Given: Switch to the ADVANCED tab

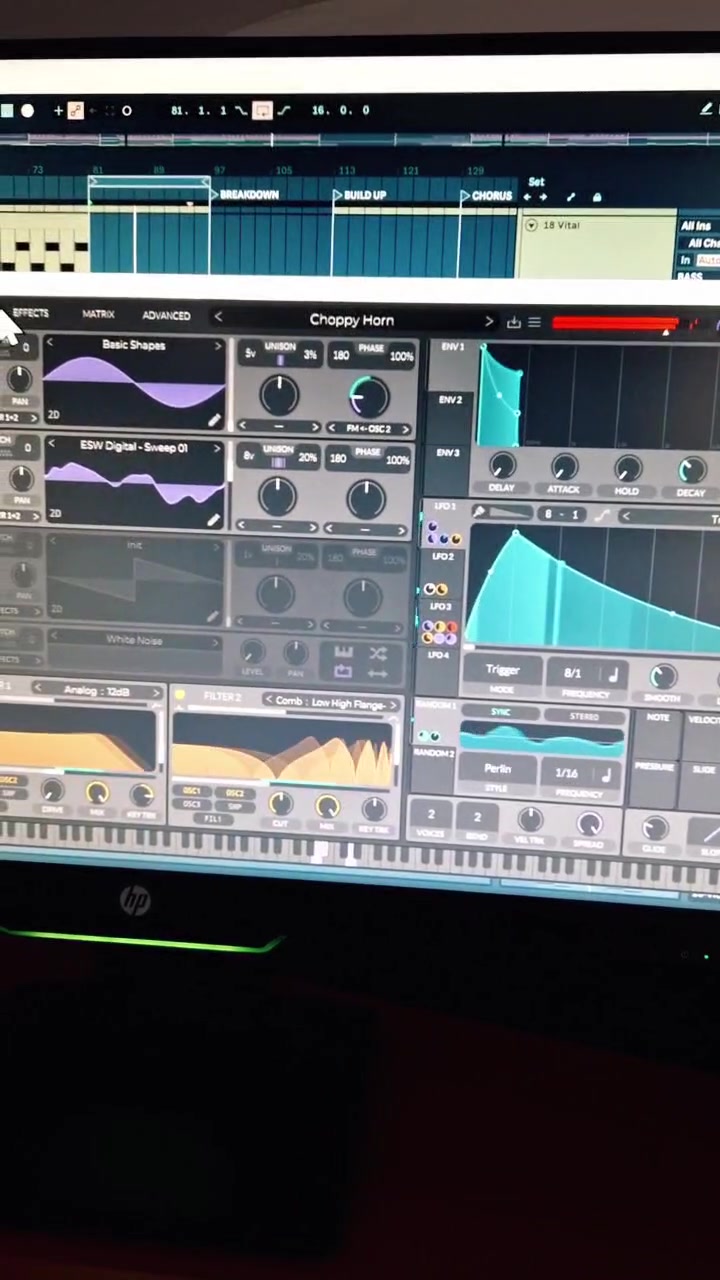Looking at the screenshot, I should pos(166,315).
